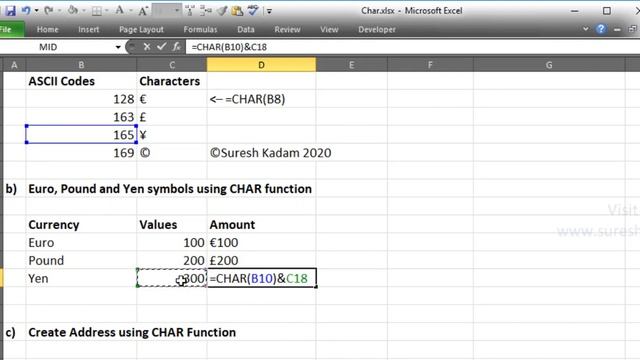
Task: Click the £200 amount cell
Action: pyautogui.click(x=261, y=260)
